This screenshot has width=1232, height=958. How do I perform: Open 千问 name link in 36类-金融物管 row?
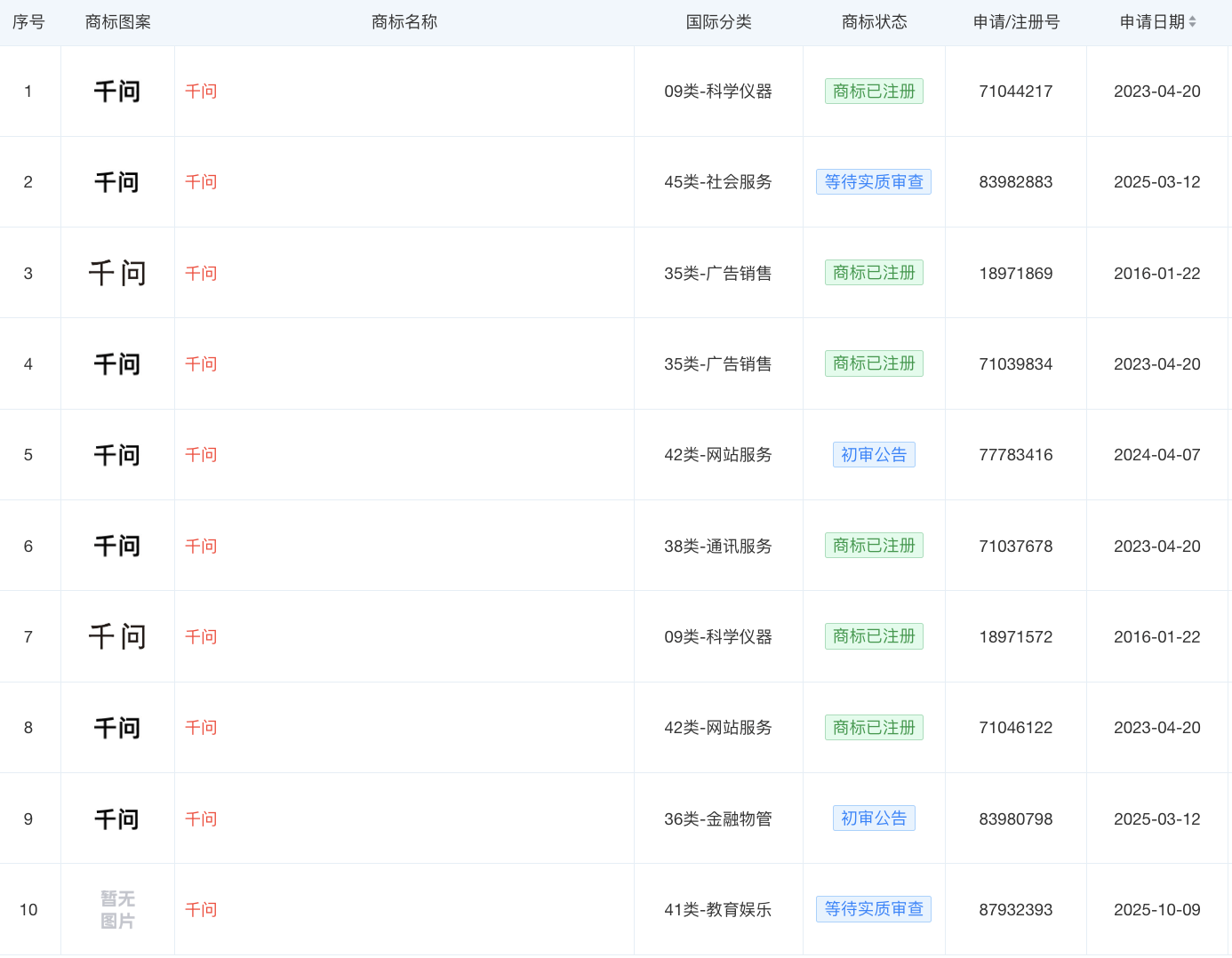(201, 818)
